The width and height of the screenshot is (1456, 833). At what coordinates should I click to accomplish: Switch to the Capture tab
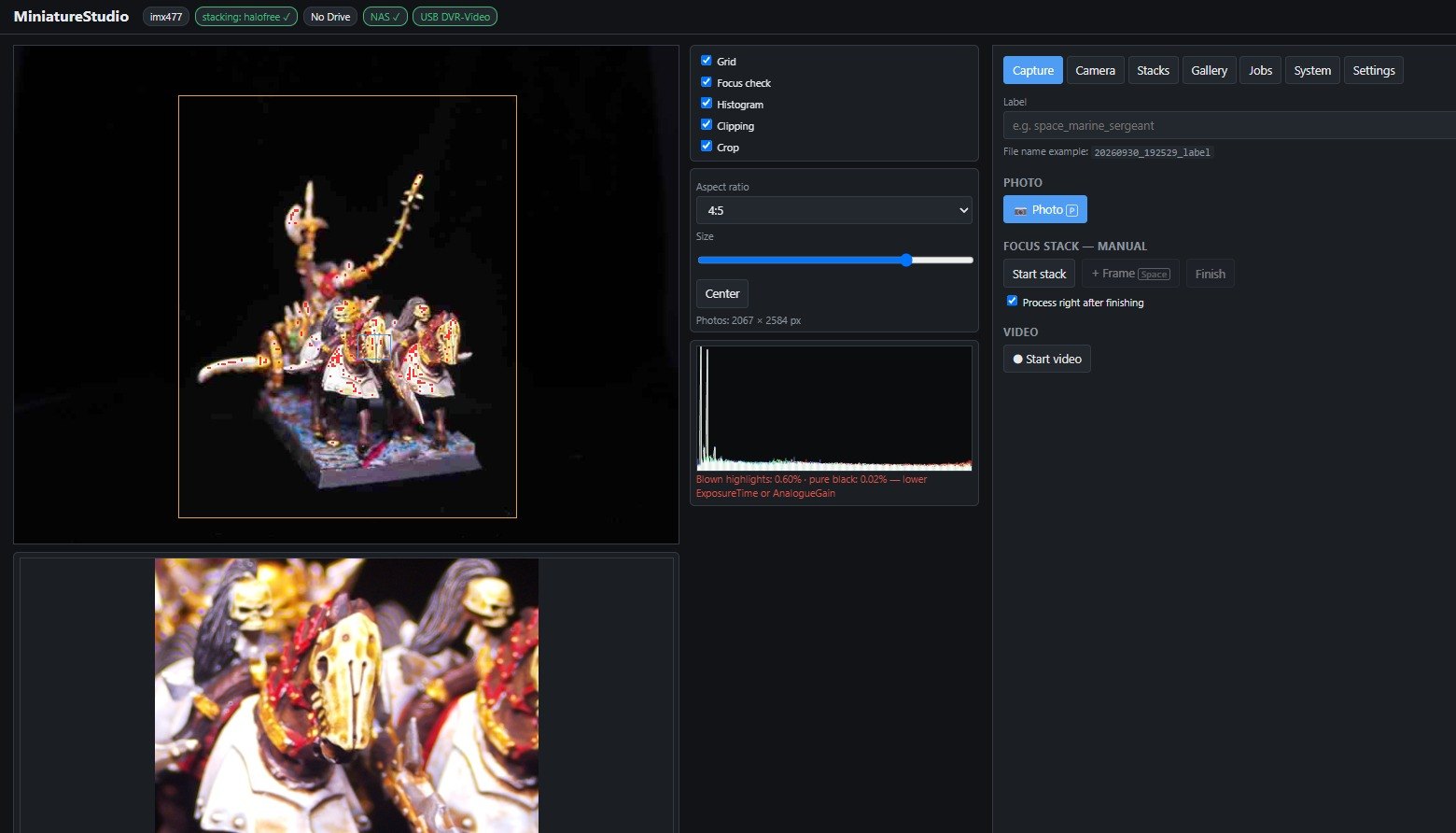point(1032,70)
